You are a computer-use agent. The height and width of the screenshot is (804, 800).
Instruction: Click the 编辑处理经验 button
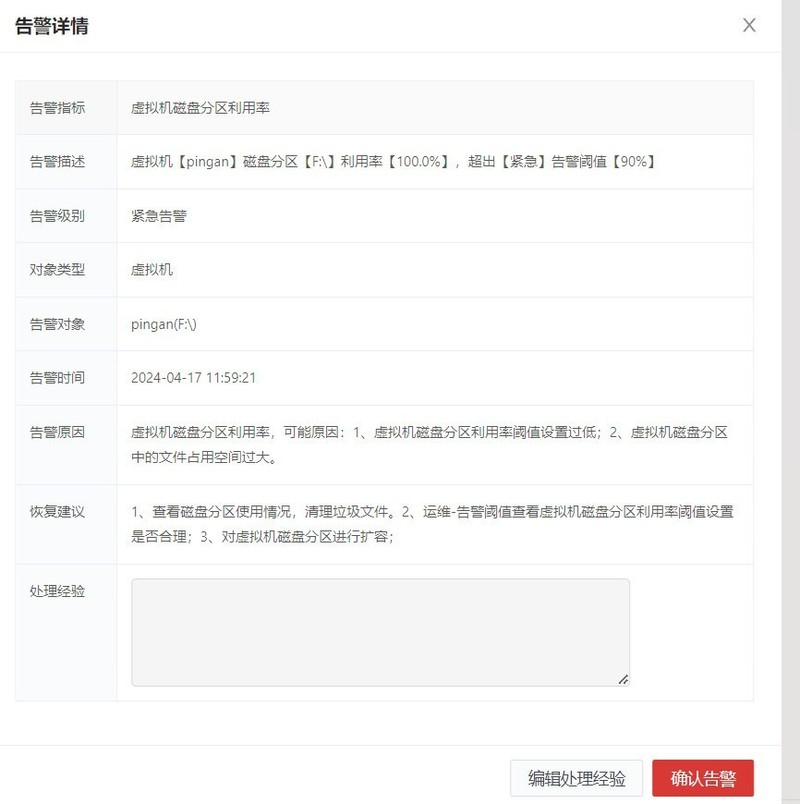(x=576, y=776)
